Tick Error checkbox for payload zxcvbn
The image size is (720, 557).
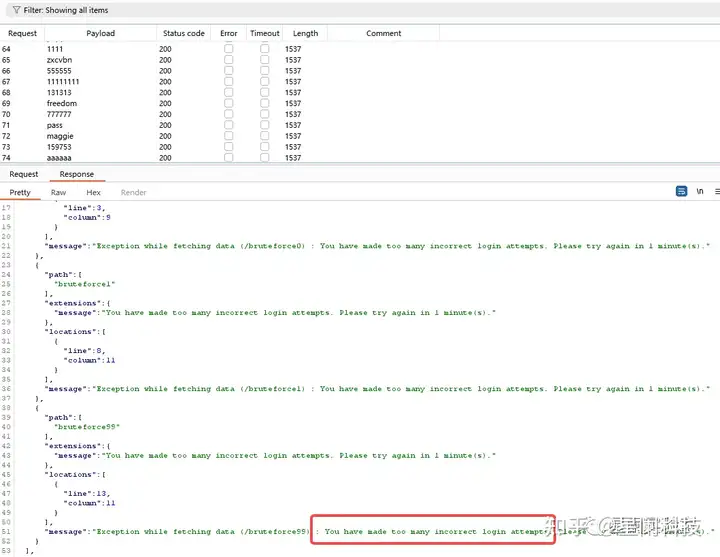[x=229, y=60]
